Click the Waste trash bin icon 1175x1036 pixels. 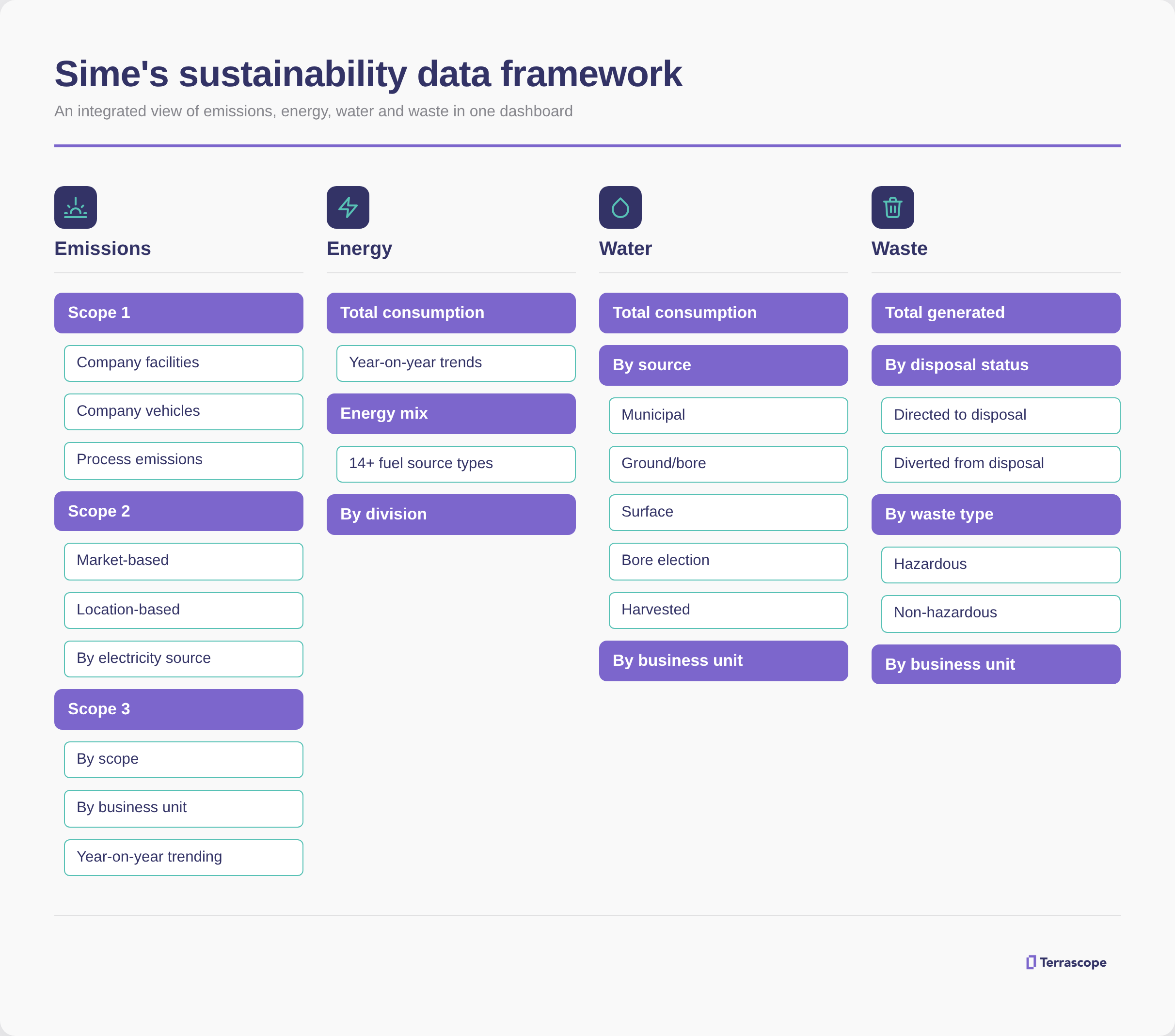point(893,207)
